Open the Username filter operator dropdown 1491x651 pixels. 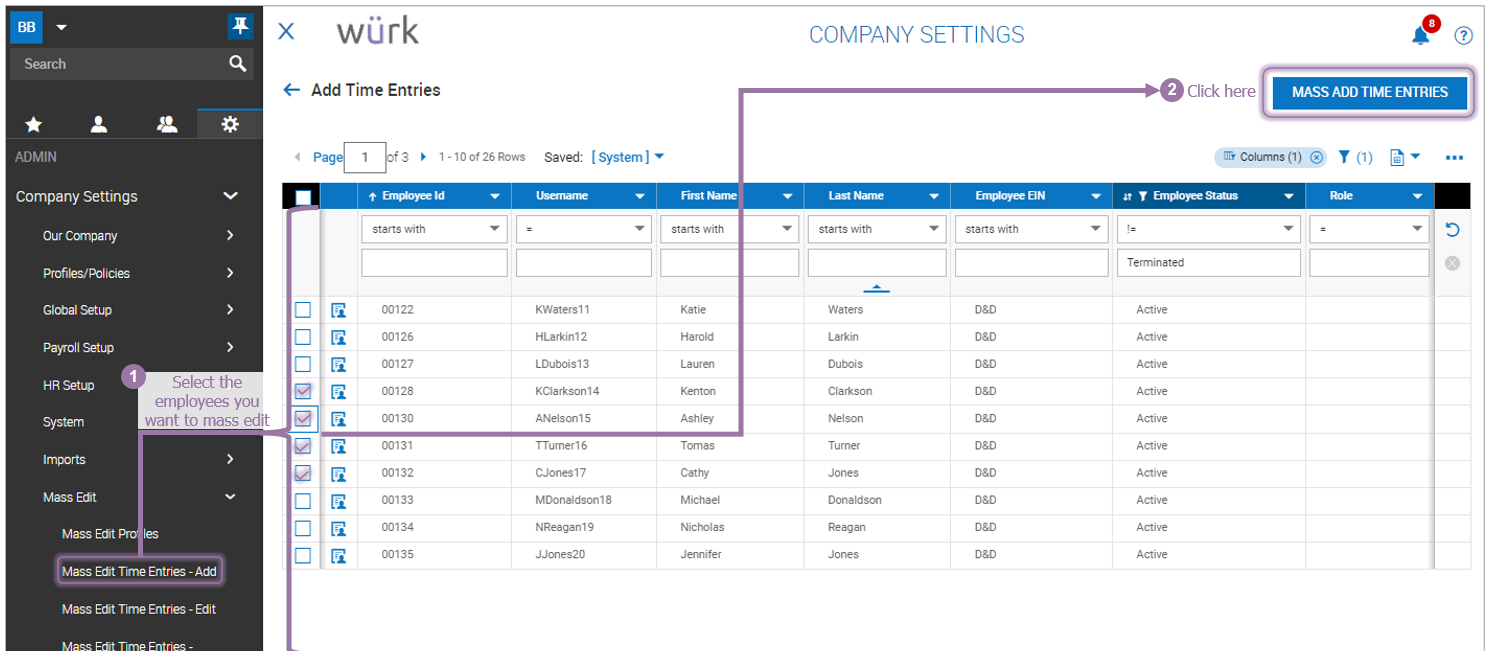coord(583,229)
